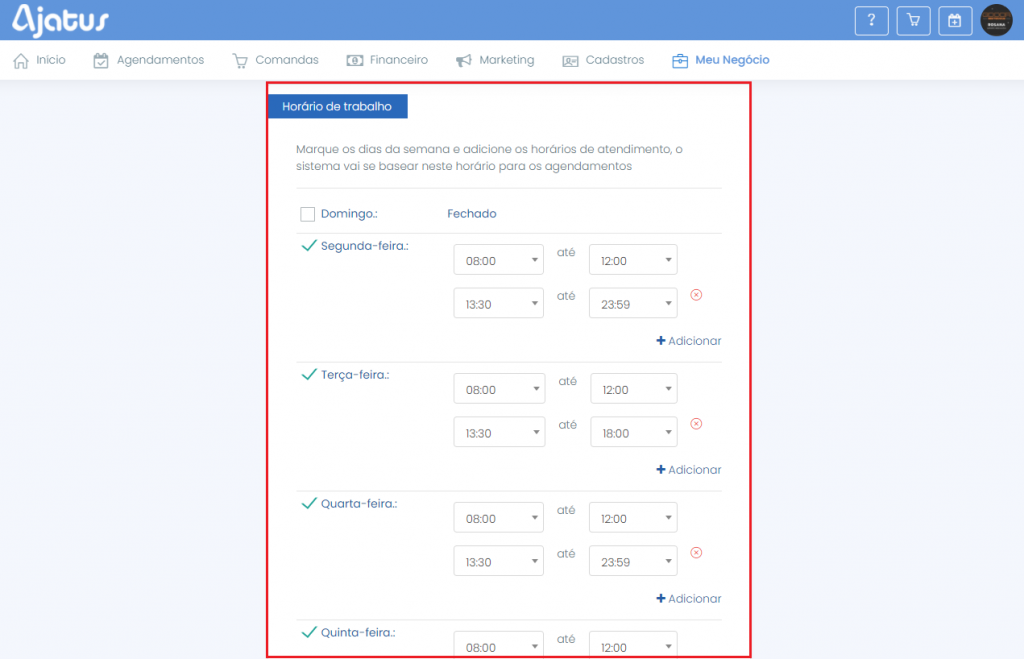Screen dimensions: 1024x659
Task: Add a time slot to Segunda-feira
Action: click(688, 341)
